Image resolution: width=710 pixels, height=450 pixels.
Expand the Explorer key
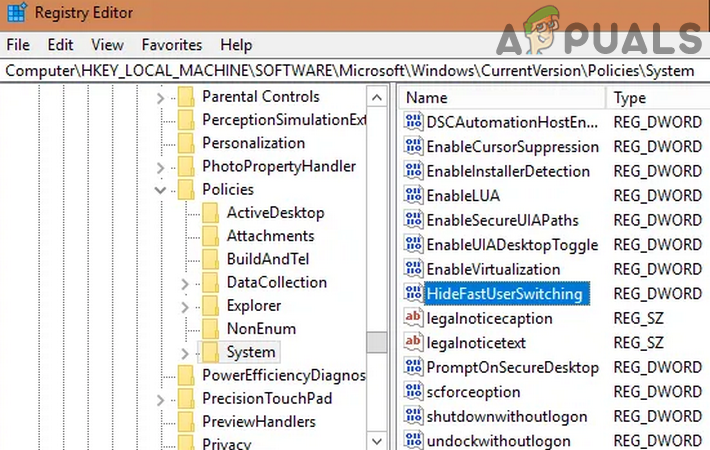point(185,307)
